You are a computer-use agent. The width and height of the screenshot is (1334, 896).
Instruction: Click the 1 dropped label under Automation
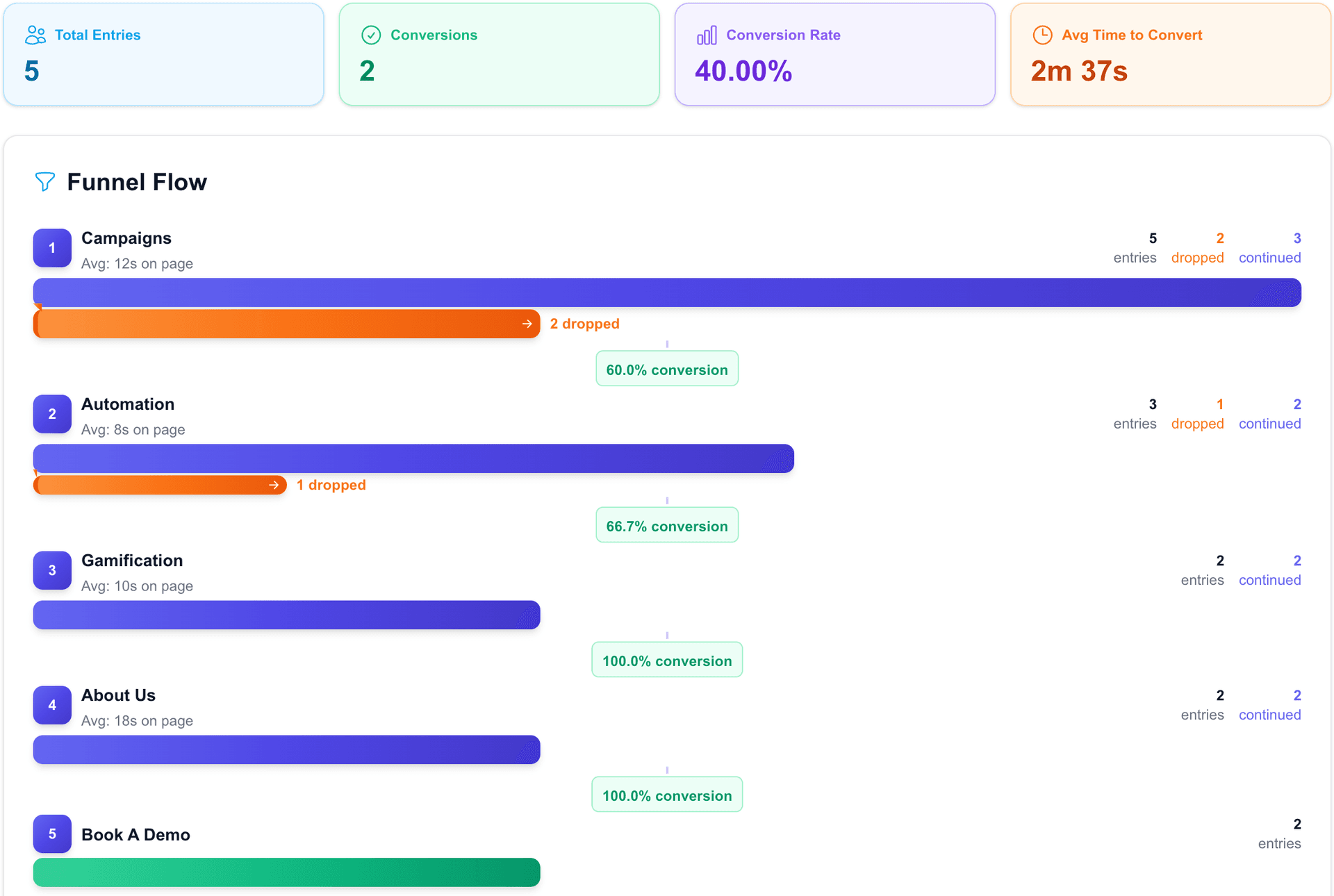(331, 484)
